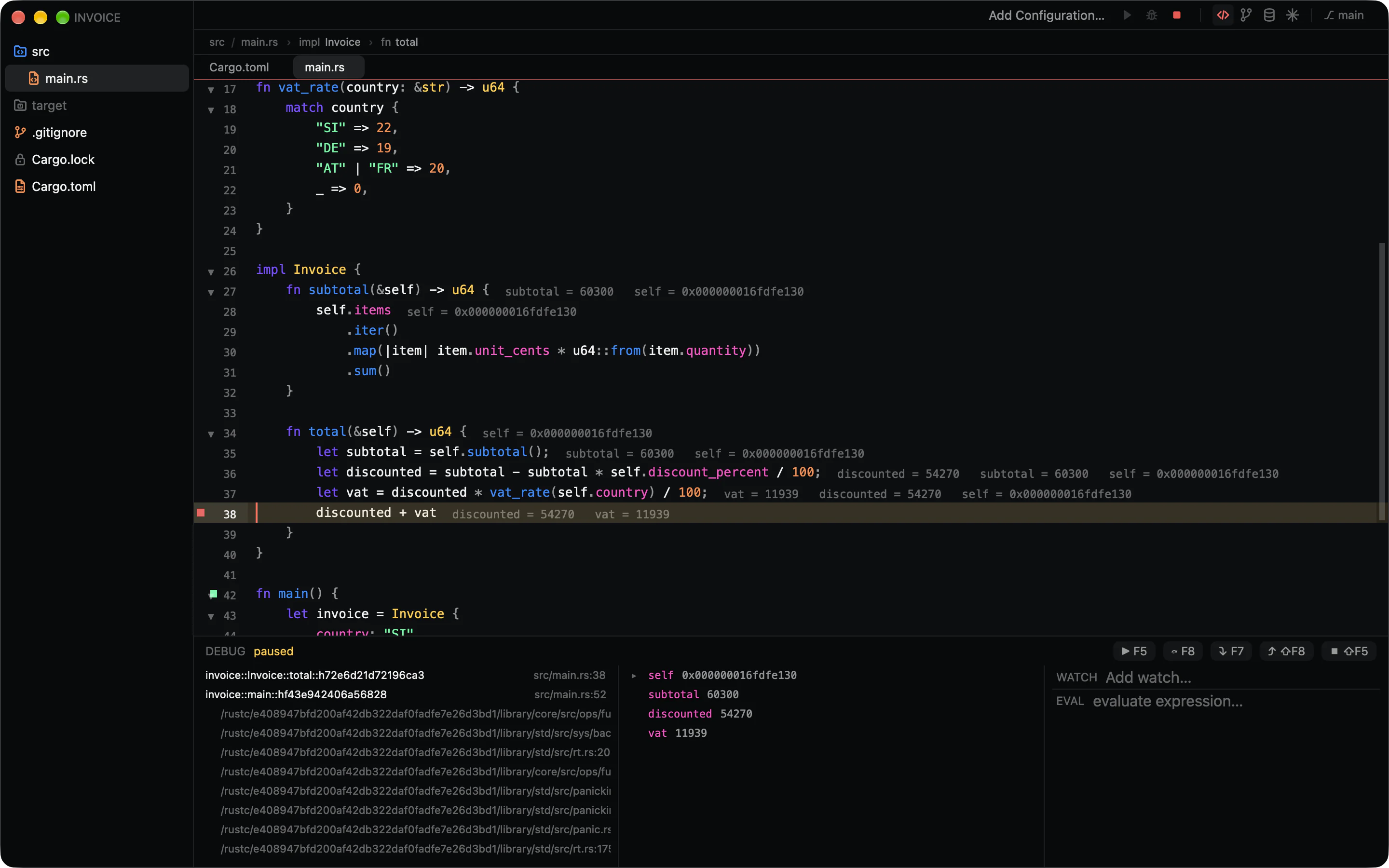
Task: Select invoice::Invoice::total stack frame
Action: click(405, 676)
